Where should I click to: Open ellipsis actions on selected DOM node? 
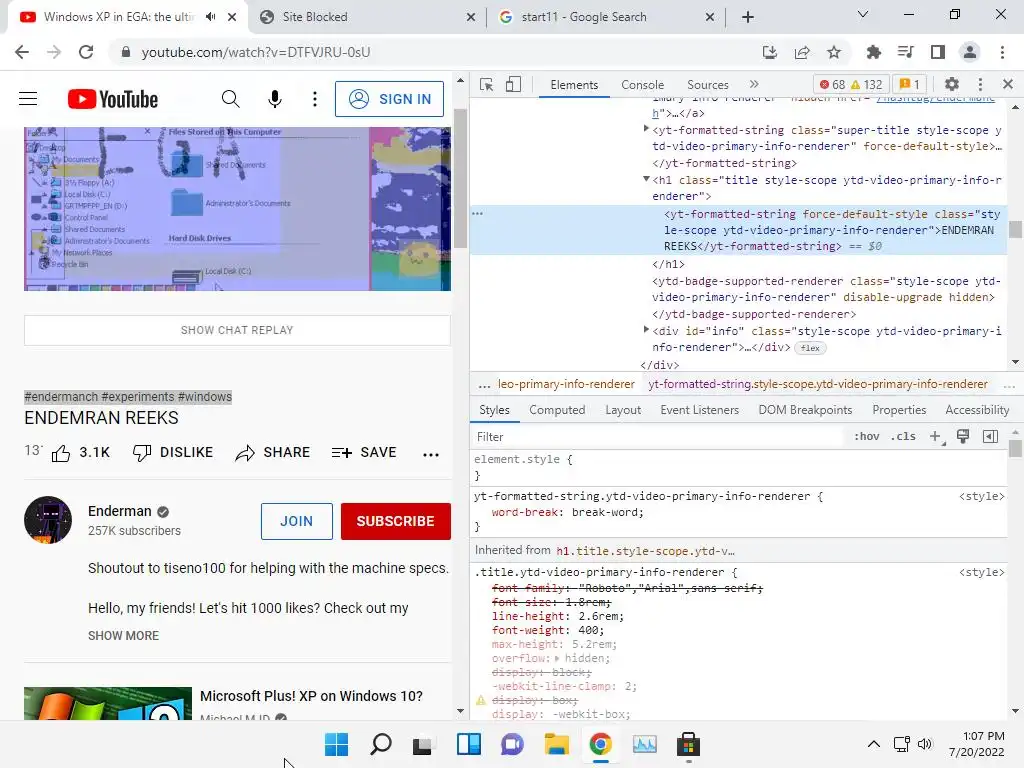click(477, 214)
